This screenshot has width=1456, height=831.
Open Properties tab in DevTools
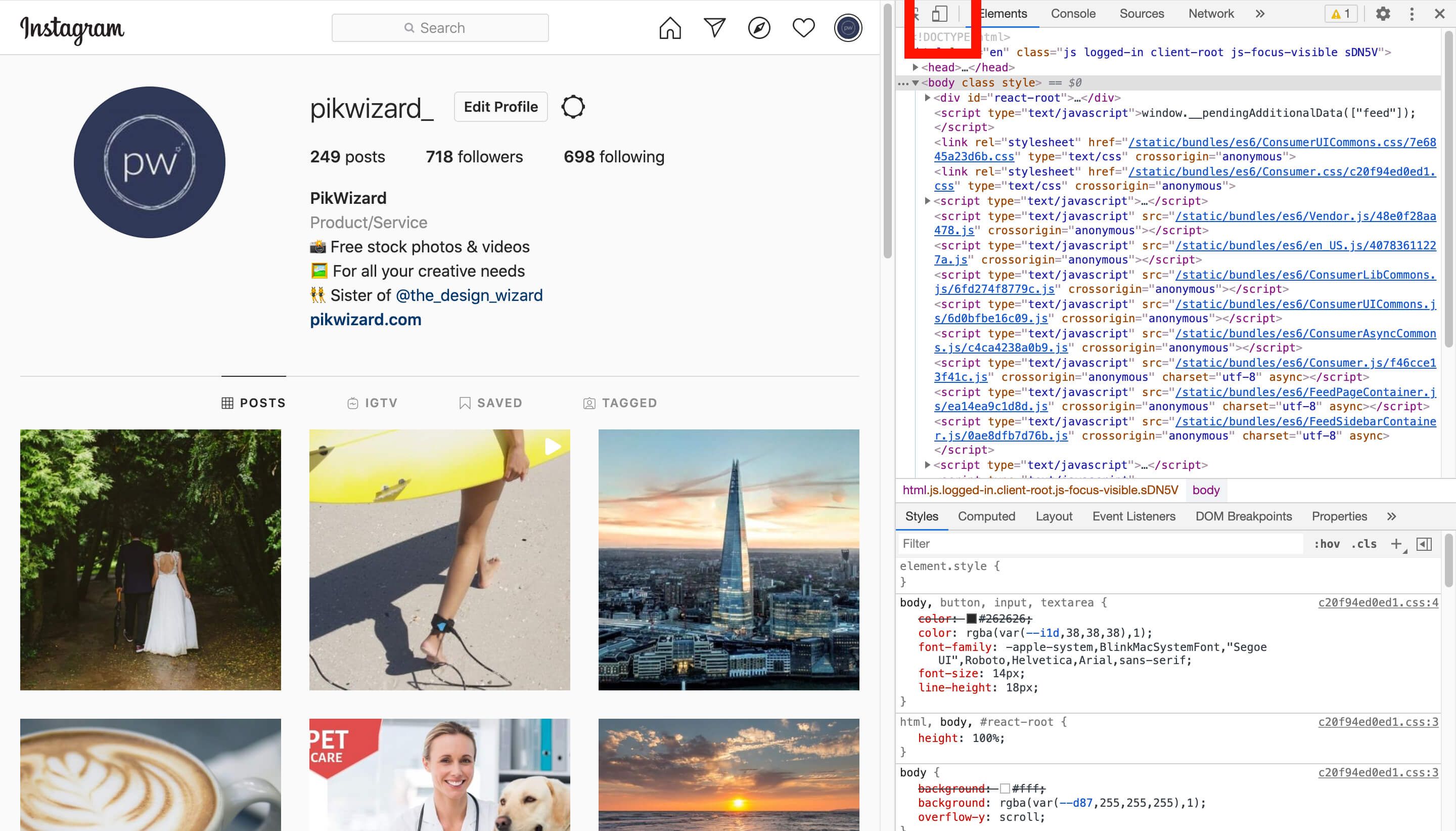pyautogui.click(x=1339, y=516)
